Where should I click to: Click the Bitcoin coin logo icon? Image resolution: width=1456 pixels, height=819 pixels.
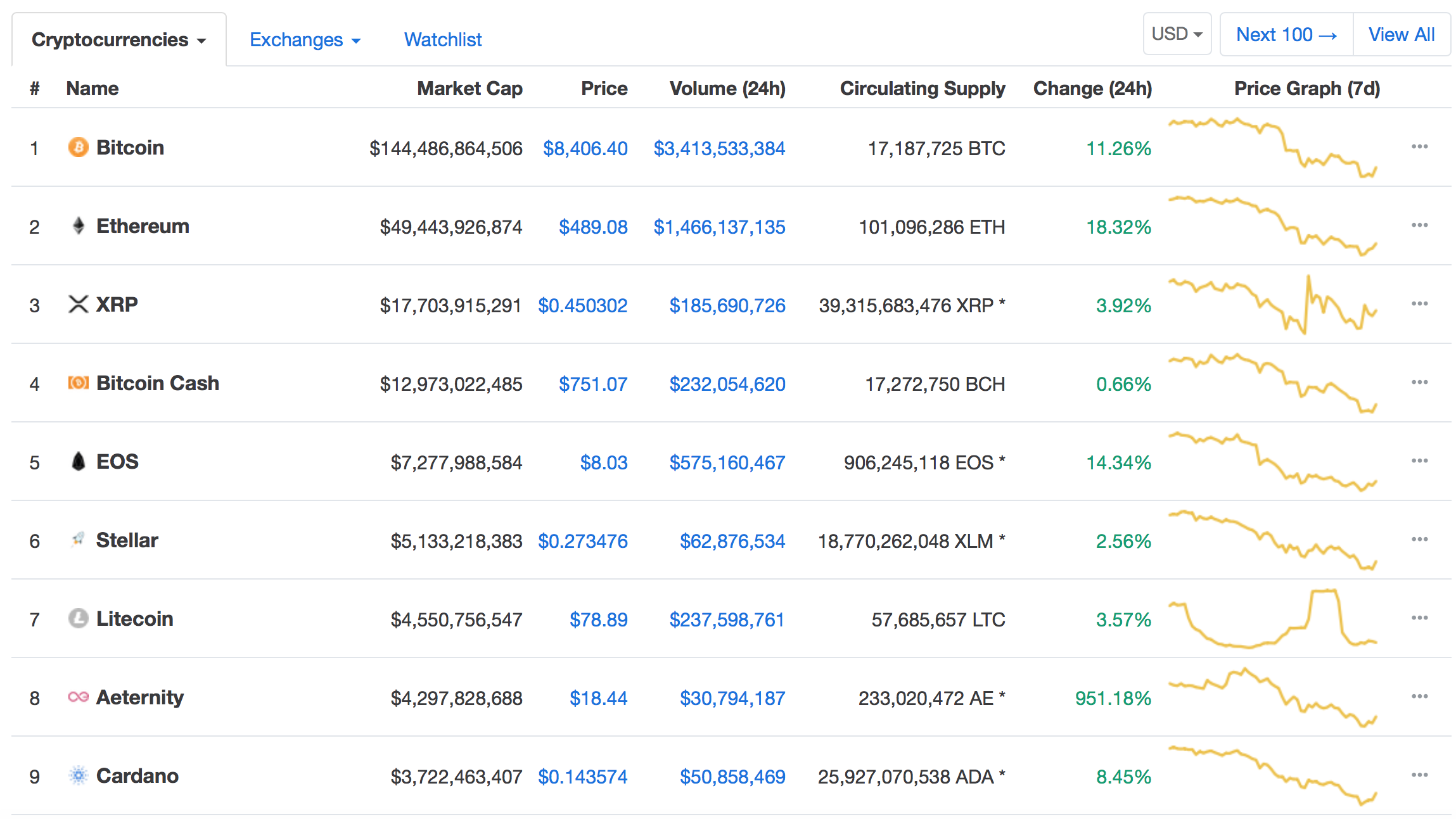[x=78, y=148]
